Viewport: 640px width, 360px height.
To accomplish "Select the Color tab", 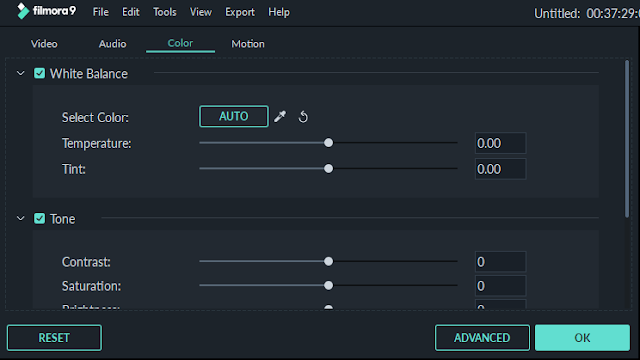I will [x=180, y=43].
